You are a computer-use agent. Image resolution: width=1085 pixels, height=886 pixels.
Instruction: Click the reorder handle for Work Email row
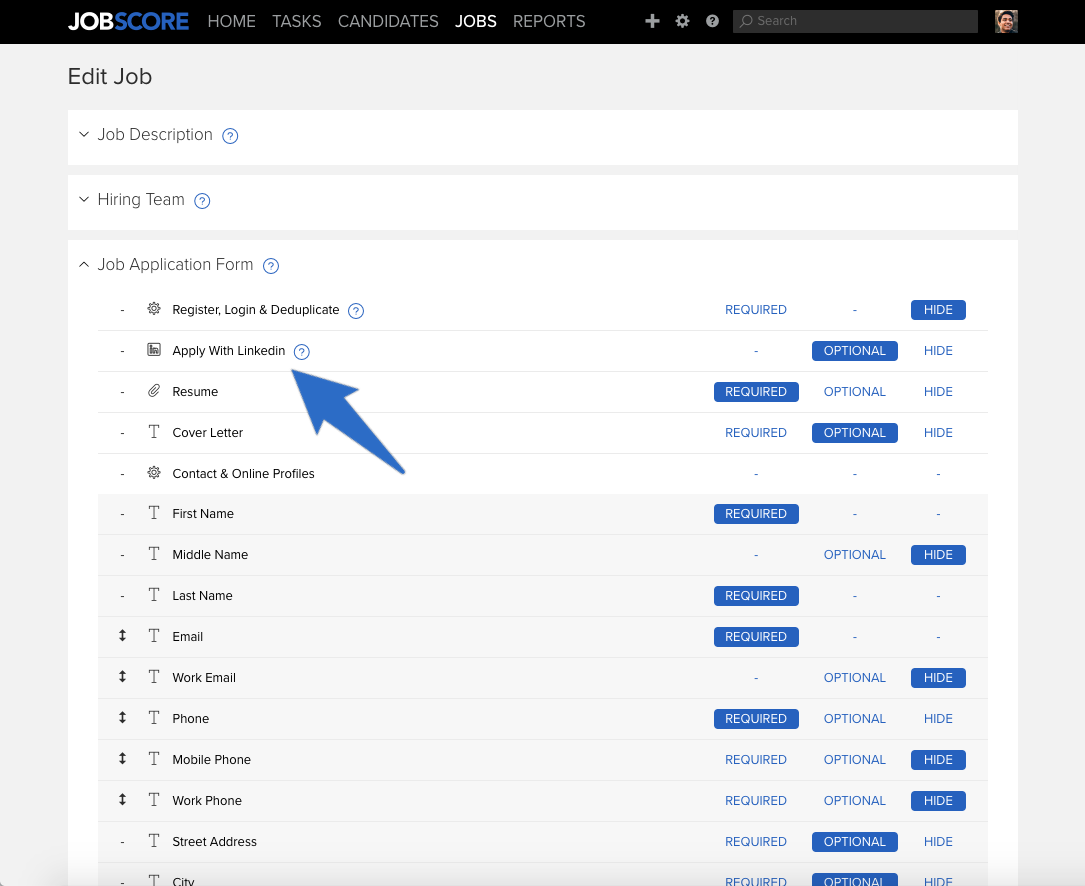coord(122,676)
